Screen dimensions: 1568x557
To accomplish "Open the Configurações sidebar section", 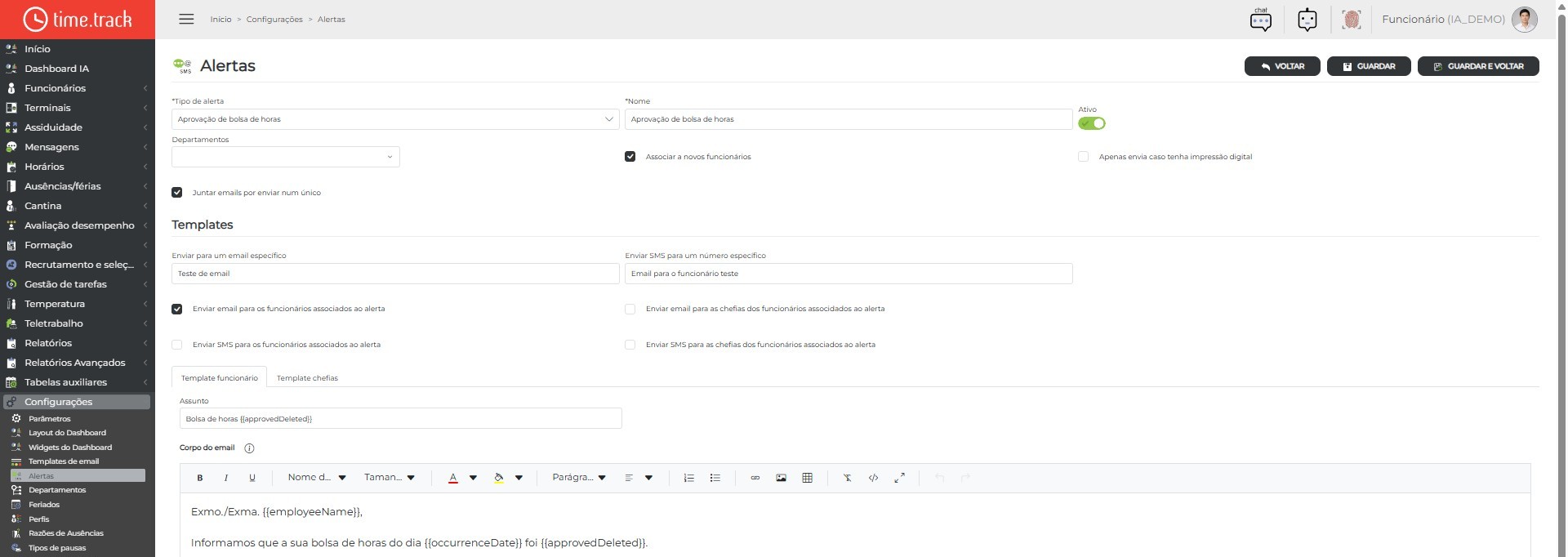I will click(77, 402).
